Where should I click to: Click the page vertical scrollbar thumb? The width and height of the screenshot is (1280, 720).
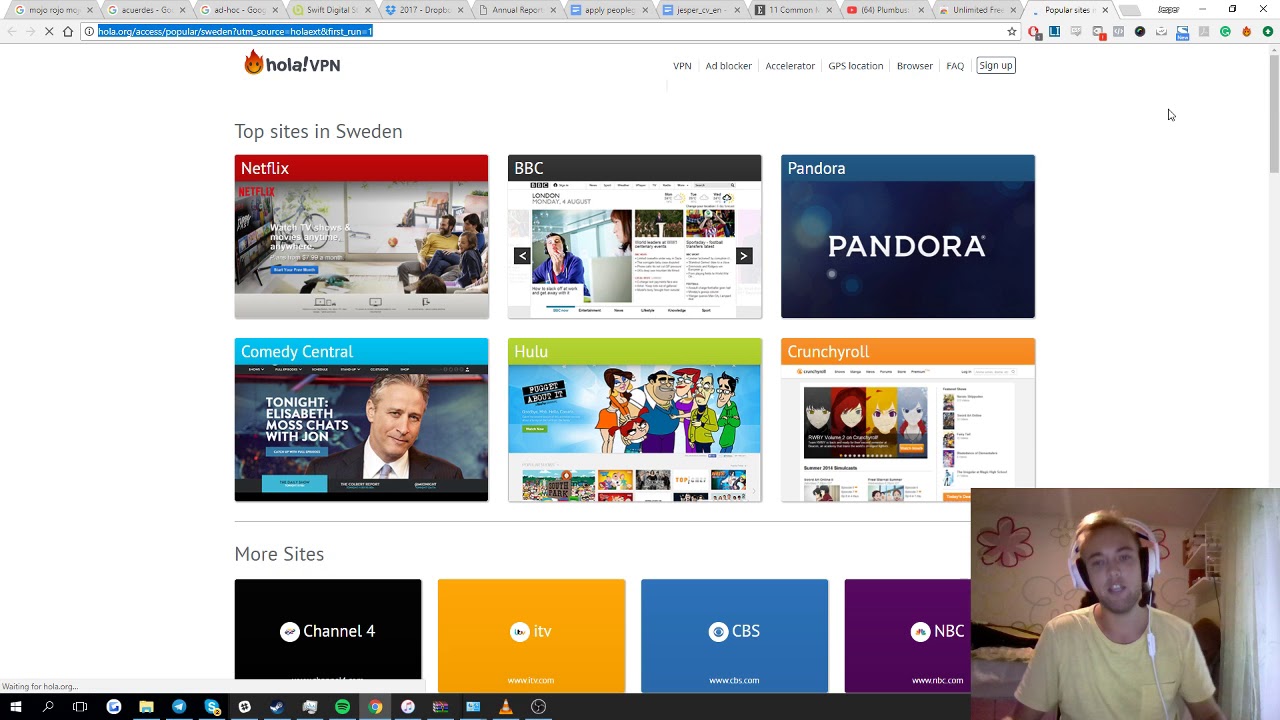click(x=1273, y=113)
